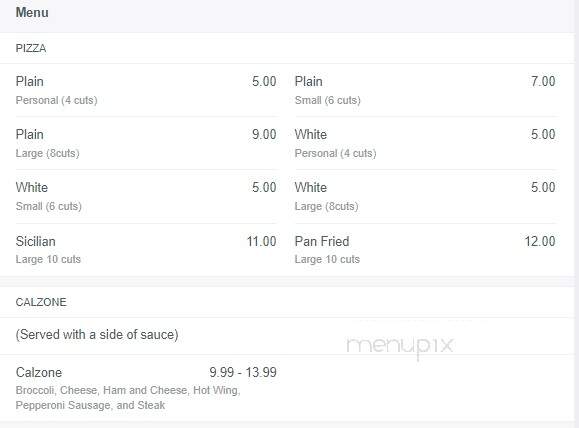Viewport: 579px width, 428px height.
Task: Click the Calzone fillings description text
Action: tap(128, 398)
